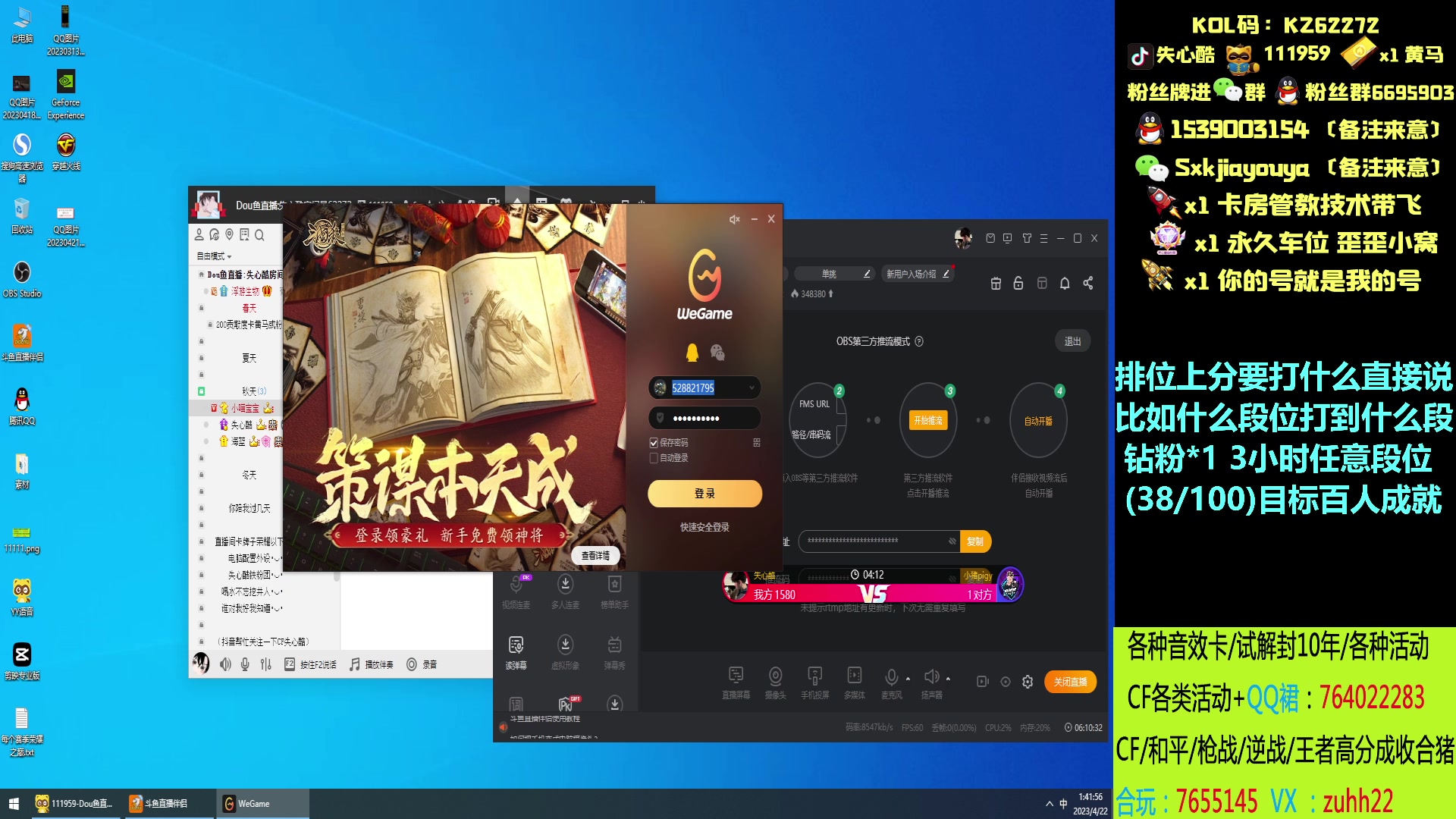Click the record video icon beside settings
The width and height of the screenshot is (1456, 819).
(983, 682)
